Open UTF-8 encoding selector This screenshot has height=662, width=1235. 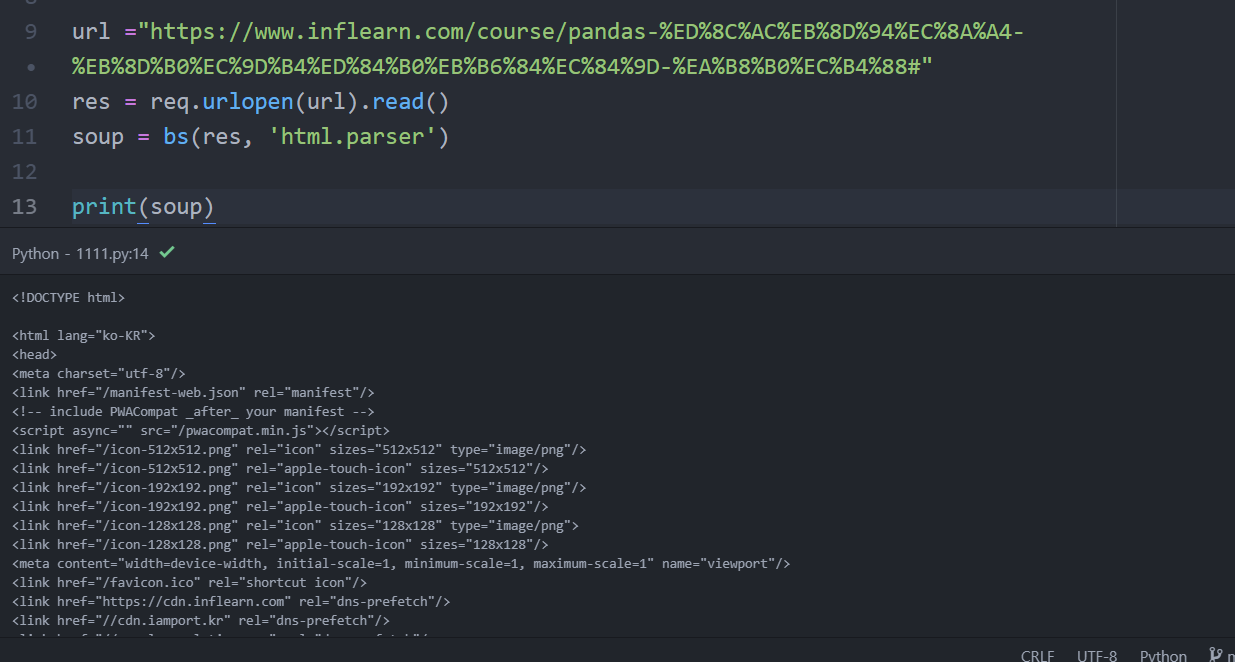point(1097,656)
